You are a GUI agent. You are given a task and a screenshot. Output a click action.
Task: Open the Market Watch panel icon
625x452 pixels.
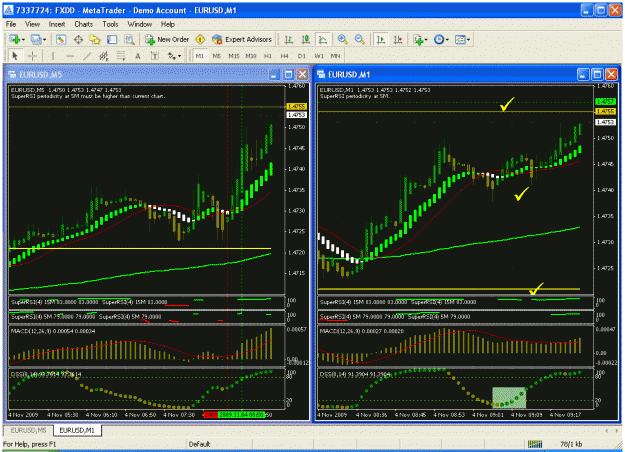[61, 39]
